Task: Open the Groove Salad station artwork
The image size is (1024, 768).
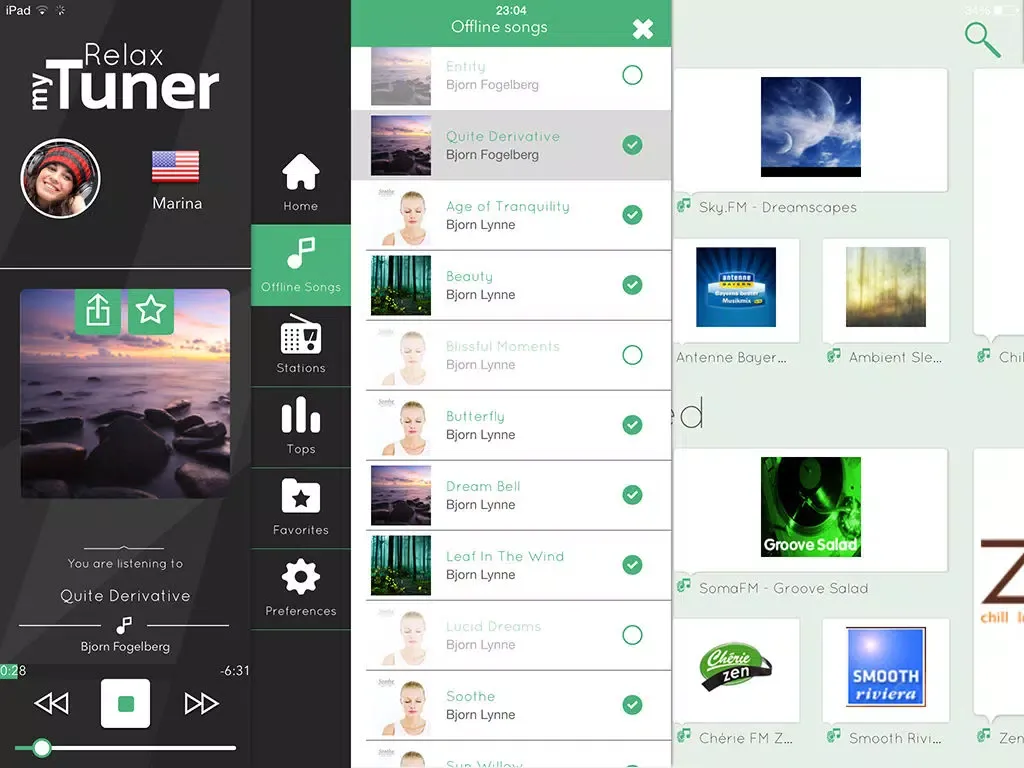Action: (810, 507)
